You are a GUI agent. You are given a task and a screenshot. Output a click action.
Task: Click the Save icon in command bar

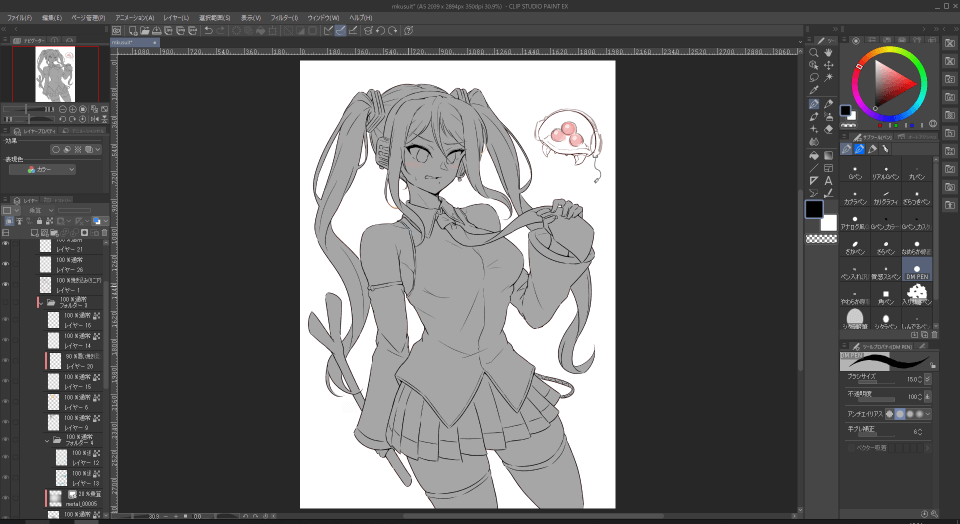pos(157,31)
